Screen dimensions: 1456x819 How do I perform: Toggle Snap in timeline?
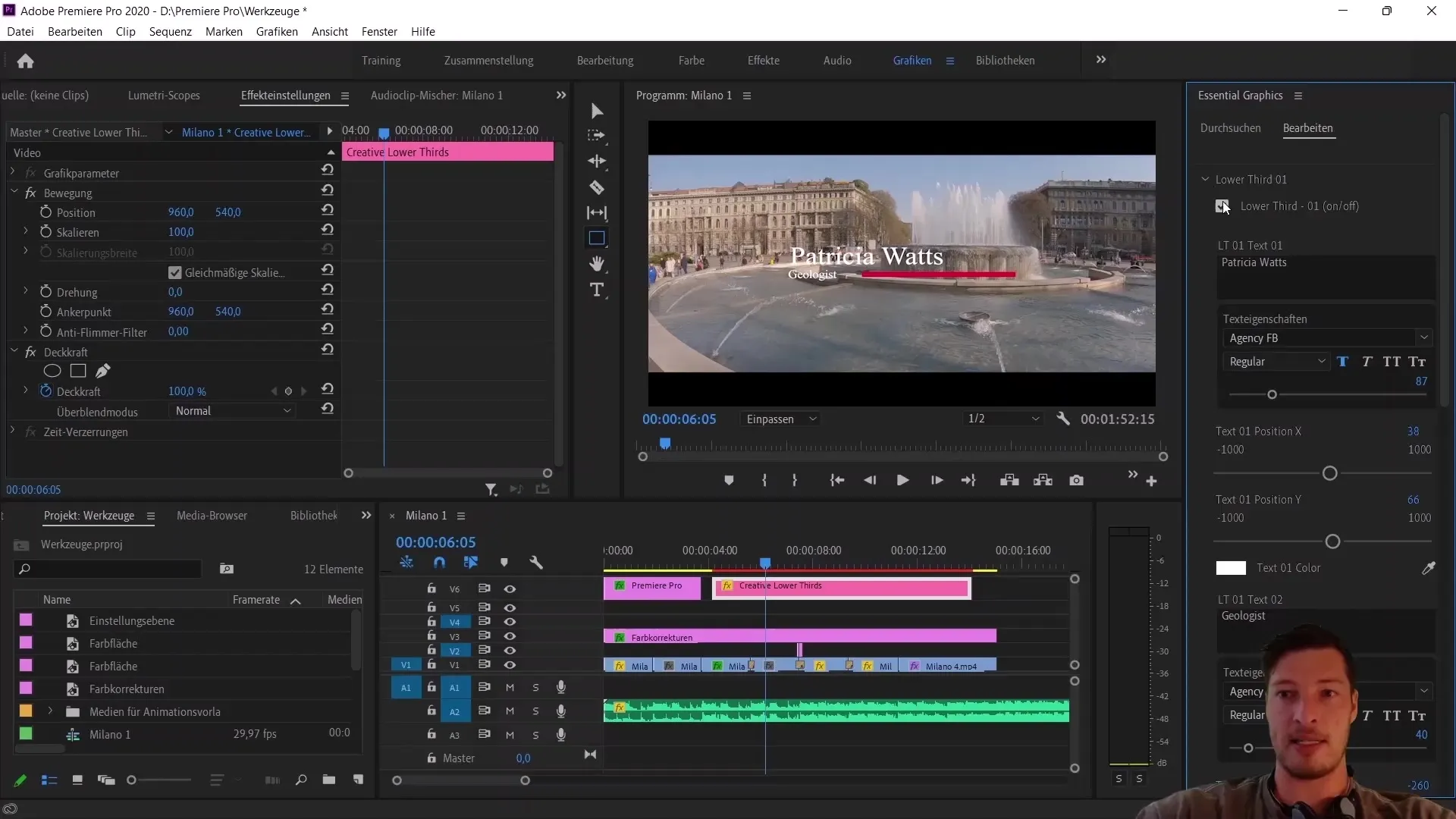[x=439, y=563]
